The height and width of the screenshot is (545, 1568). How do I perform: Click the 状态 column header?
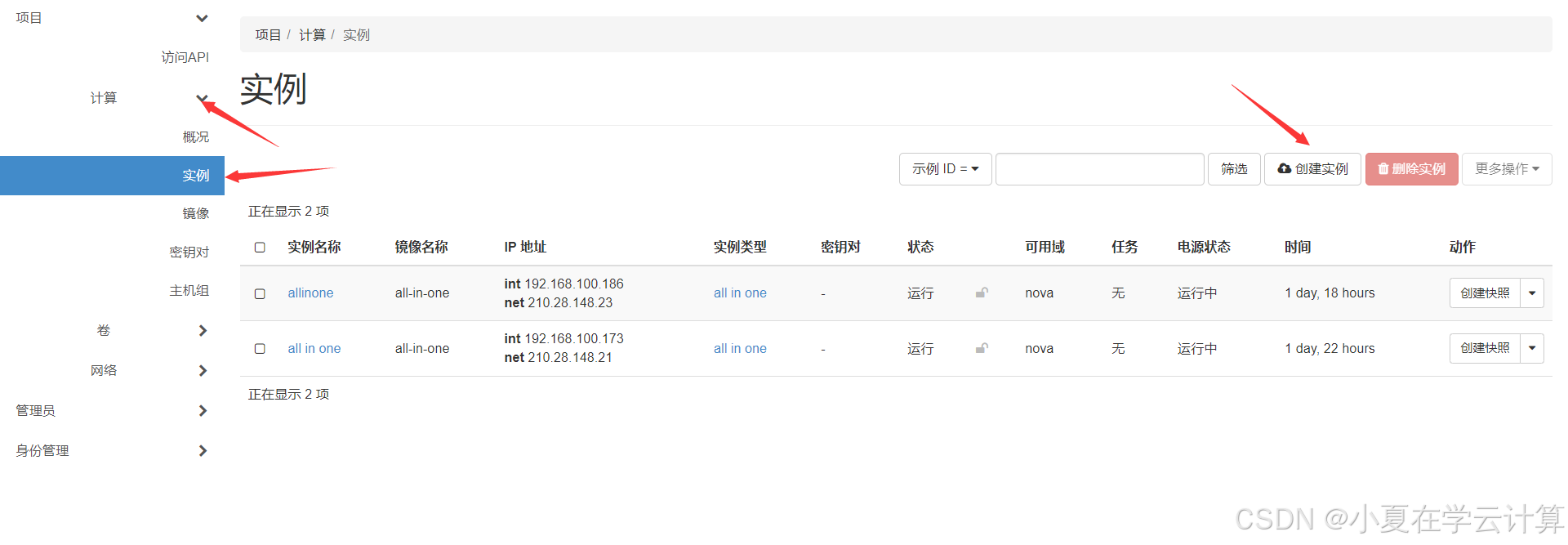(920, 247)
